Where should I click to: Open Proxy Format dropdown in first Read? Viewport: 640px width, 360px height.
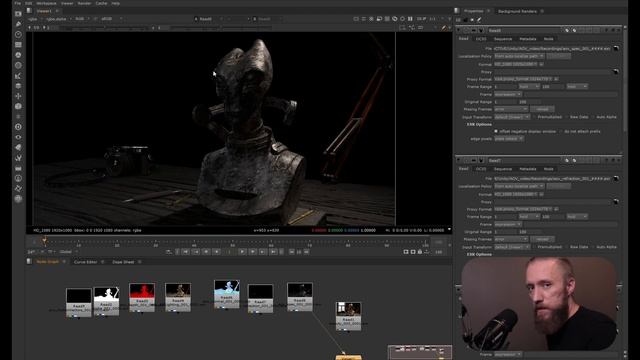[523, 79]
